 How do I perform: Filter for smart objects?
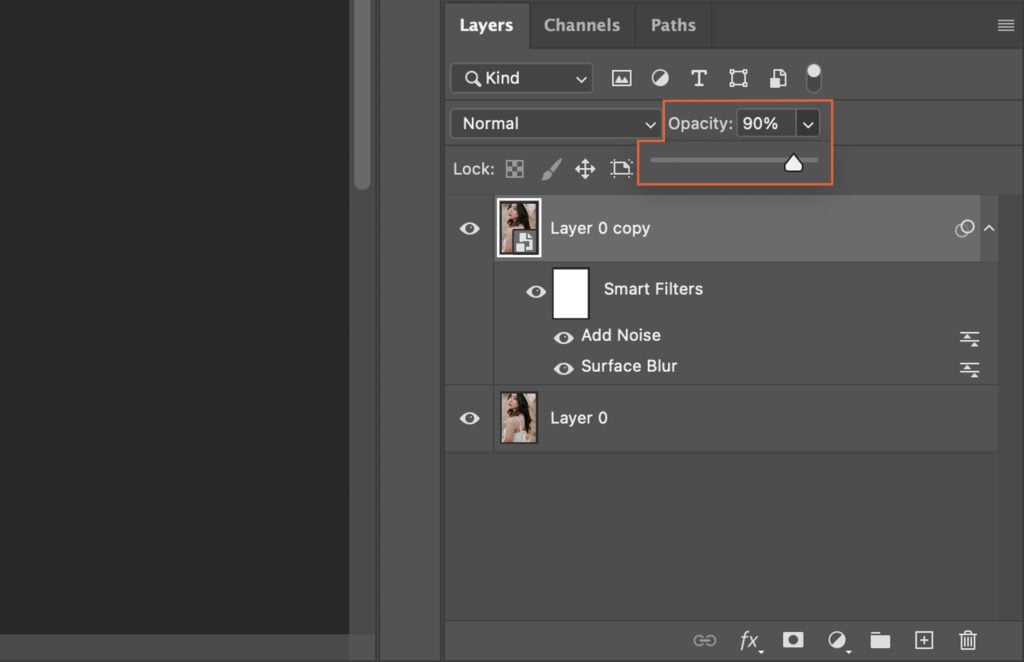(x=775, y=78)
